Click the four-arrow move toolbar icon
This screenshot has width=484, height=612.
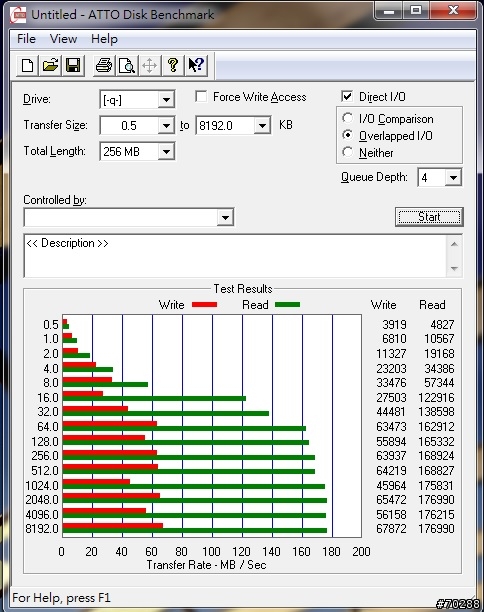point(149,65)
